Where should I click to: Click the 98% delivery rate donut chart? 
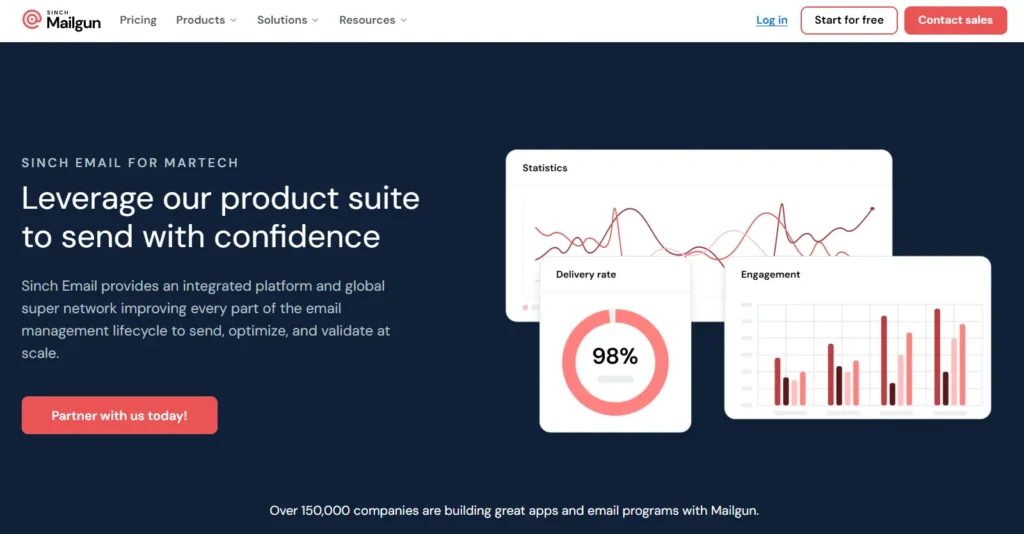pos(615,362)
